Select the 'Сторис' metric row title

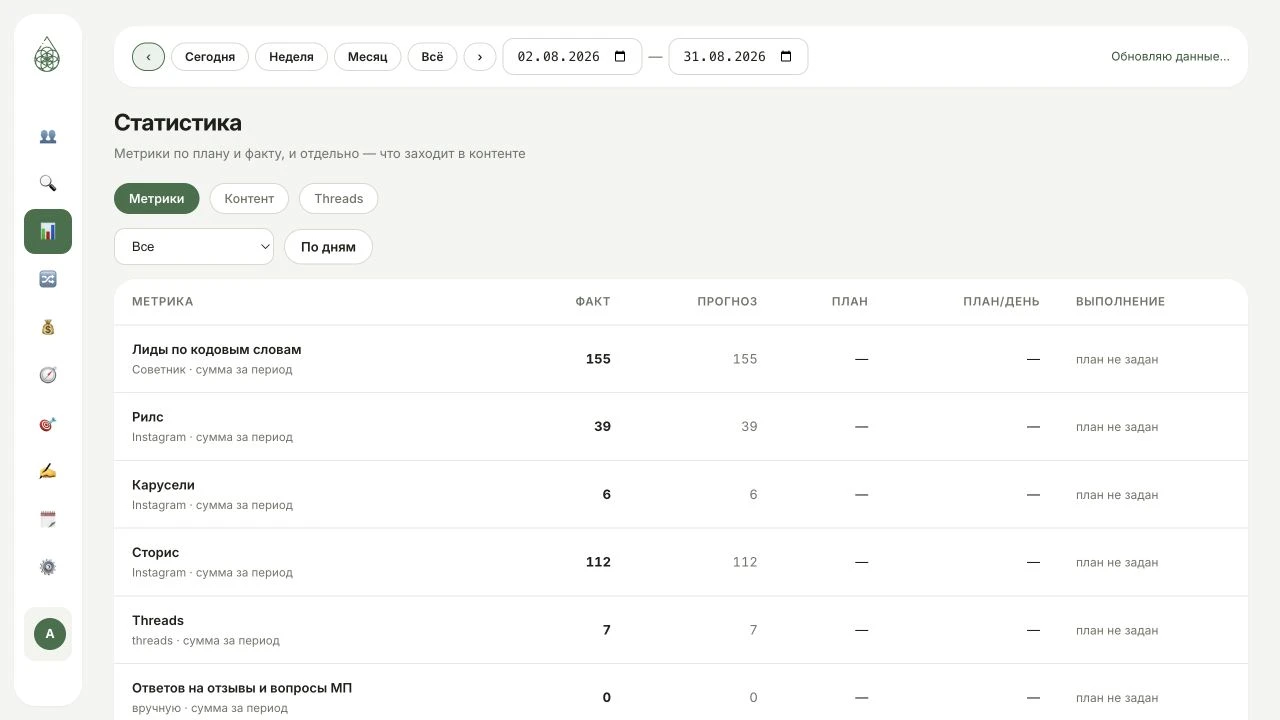(x=156, y=553)
